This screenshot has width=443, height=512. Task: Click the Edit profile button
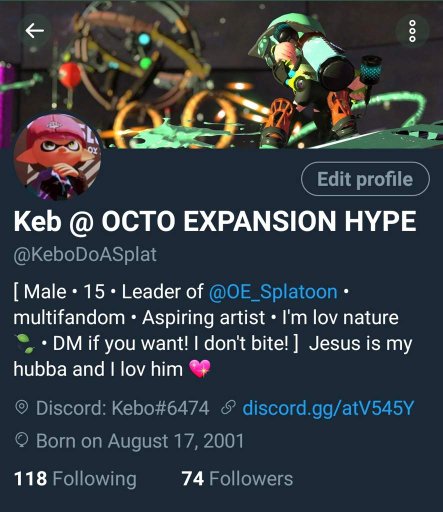point(365,179)
